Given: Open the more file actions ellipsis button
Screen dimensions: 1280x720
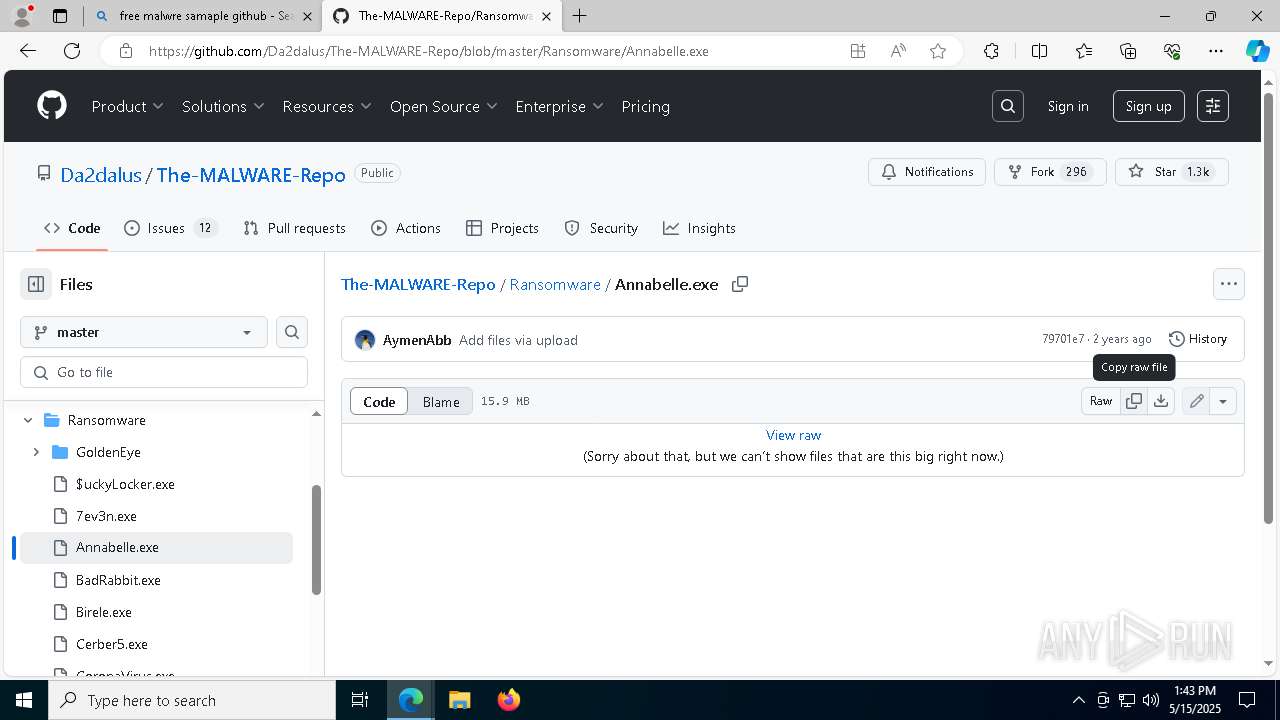Looking at the screenshot, I should [1229, 284].
